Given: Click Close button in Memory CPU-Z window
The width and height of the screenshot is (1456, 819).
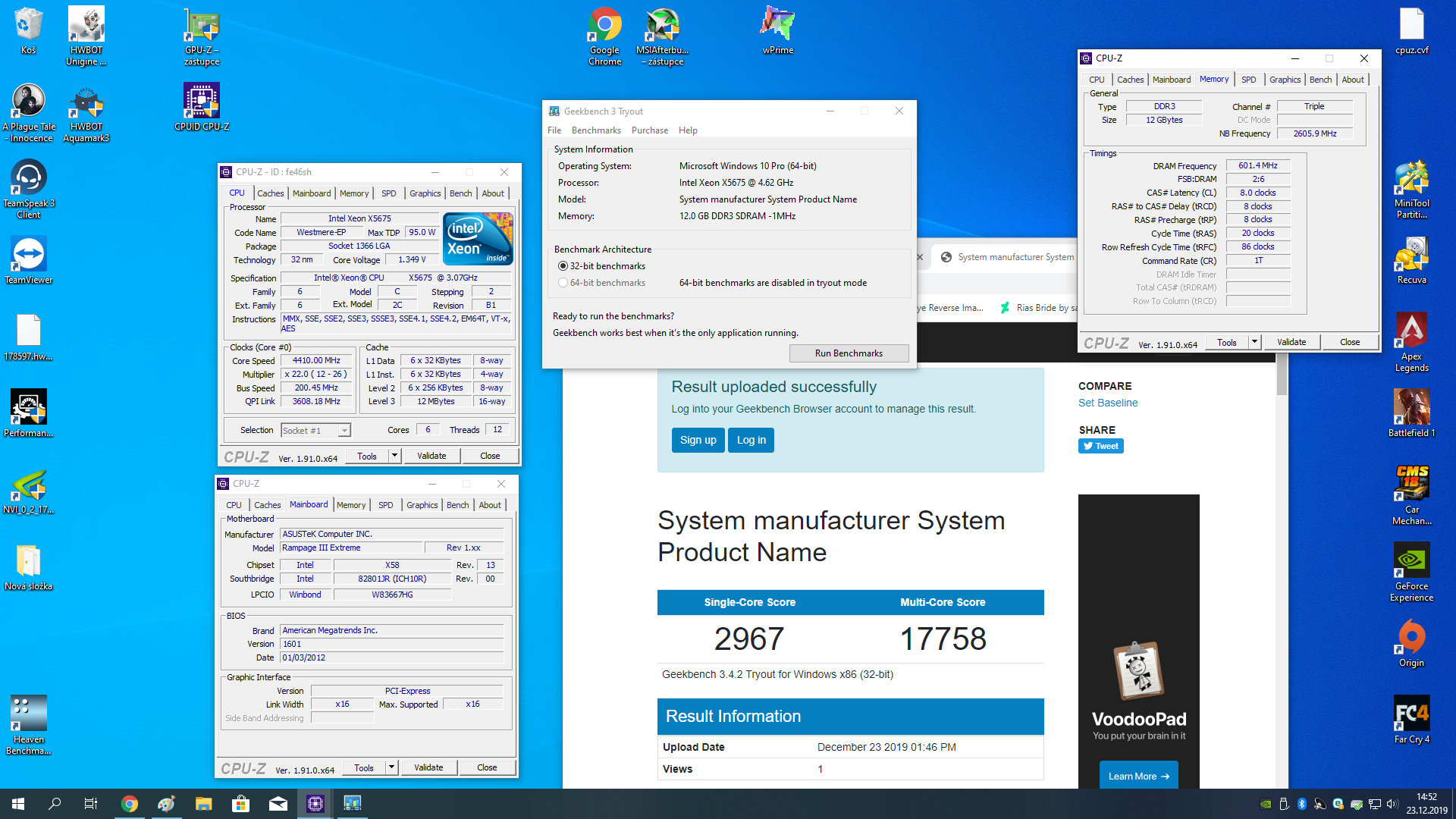Looking at the screenshot, I should (x=1350, y=342).
